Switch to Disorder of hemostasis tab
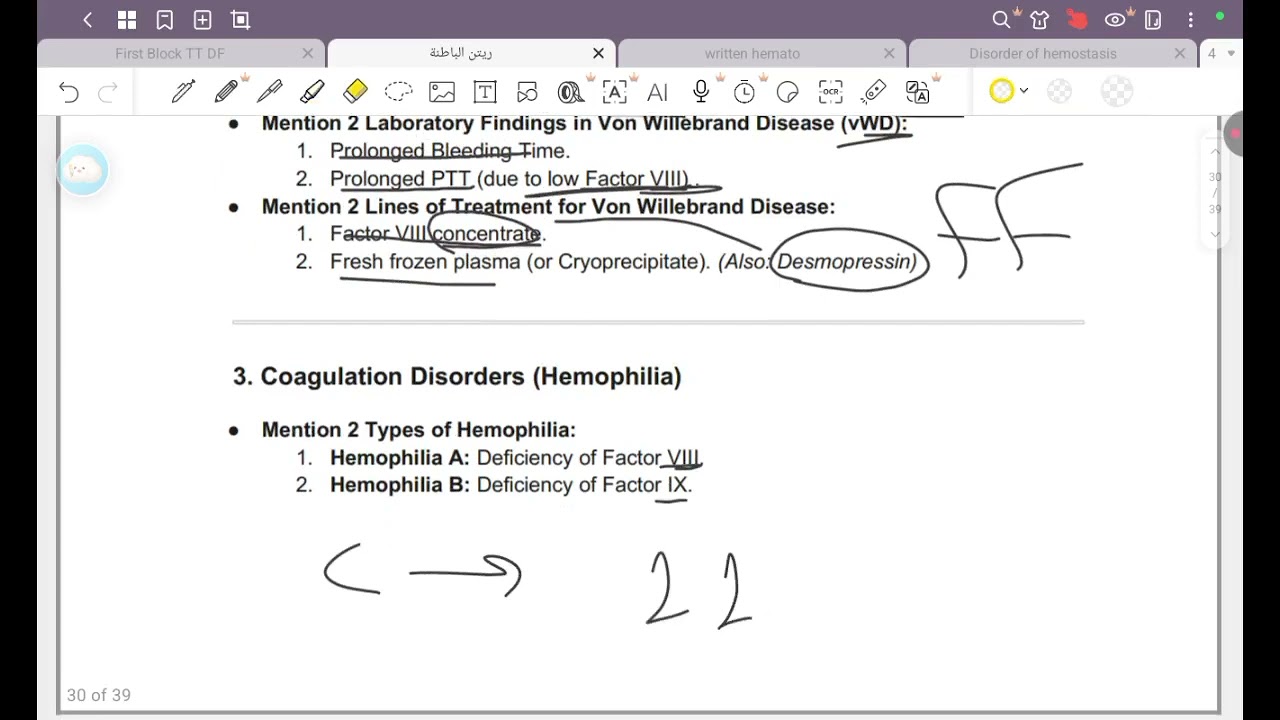 [x=1043, y=54]
